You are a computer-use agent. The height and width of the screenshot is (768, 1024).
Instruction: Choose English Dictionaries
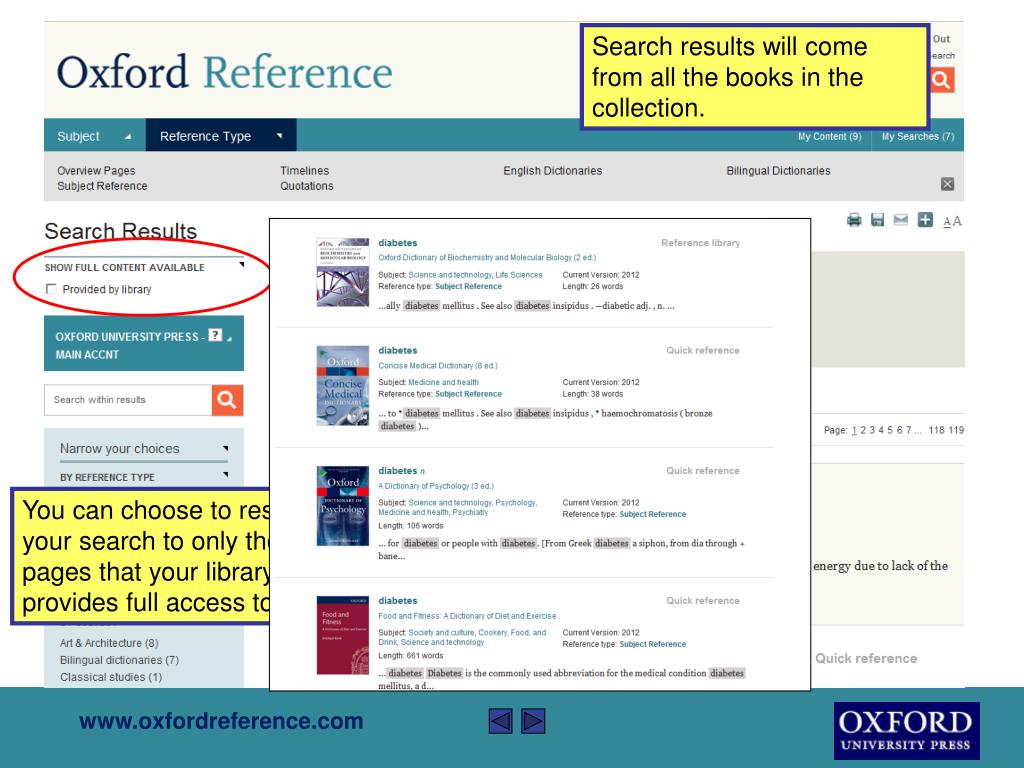[x=552, y=170]
